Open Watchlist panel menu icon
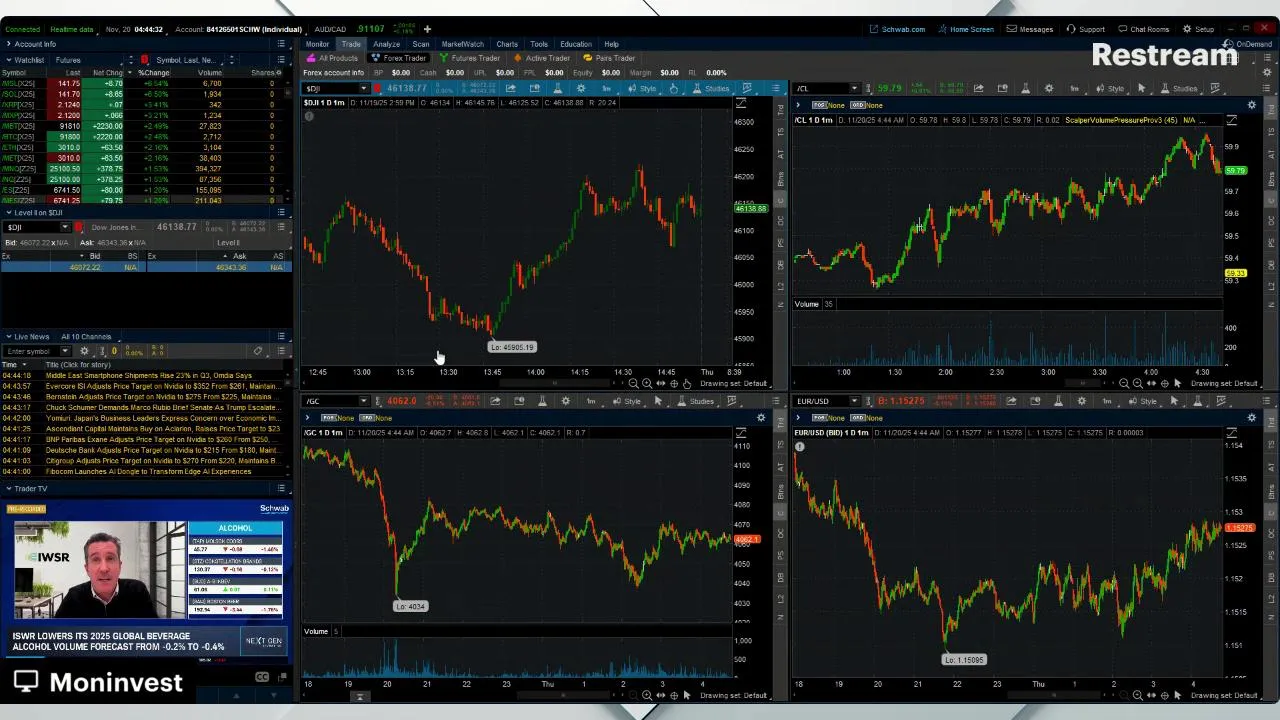Viewport: 1280px width, 720px height. 281,60
